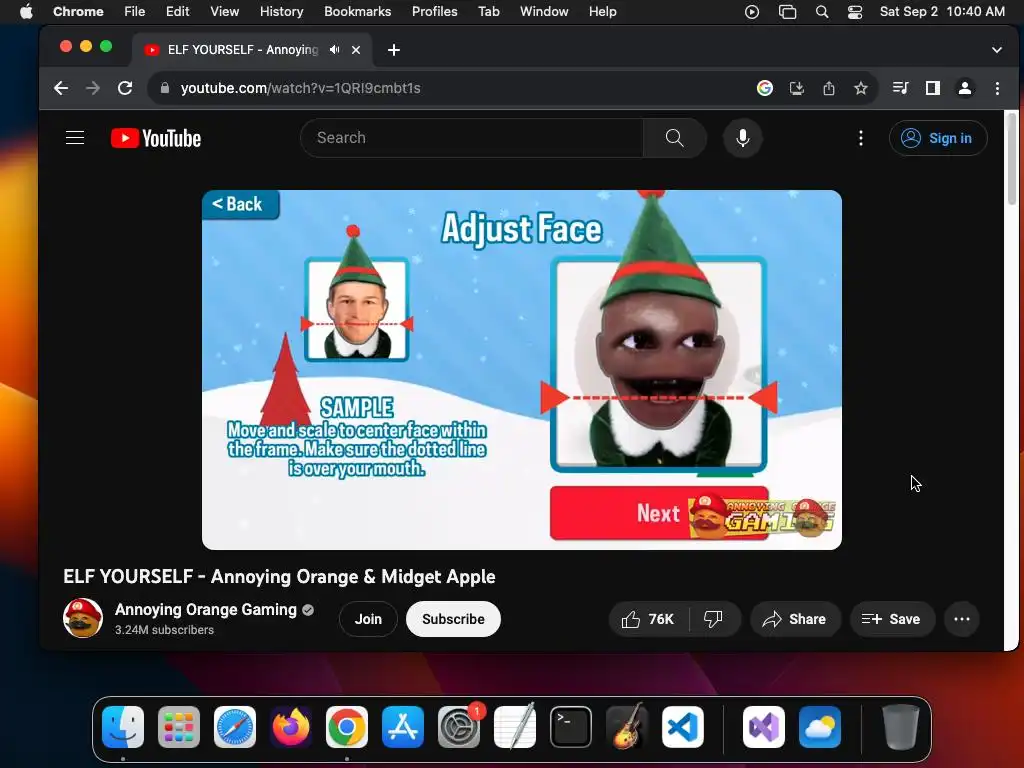Open more actions ellipsis below the video

962,619
